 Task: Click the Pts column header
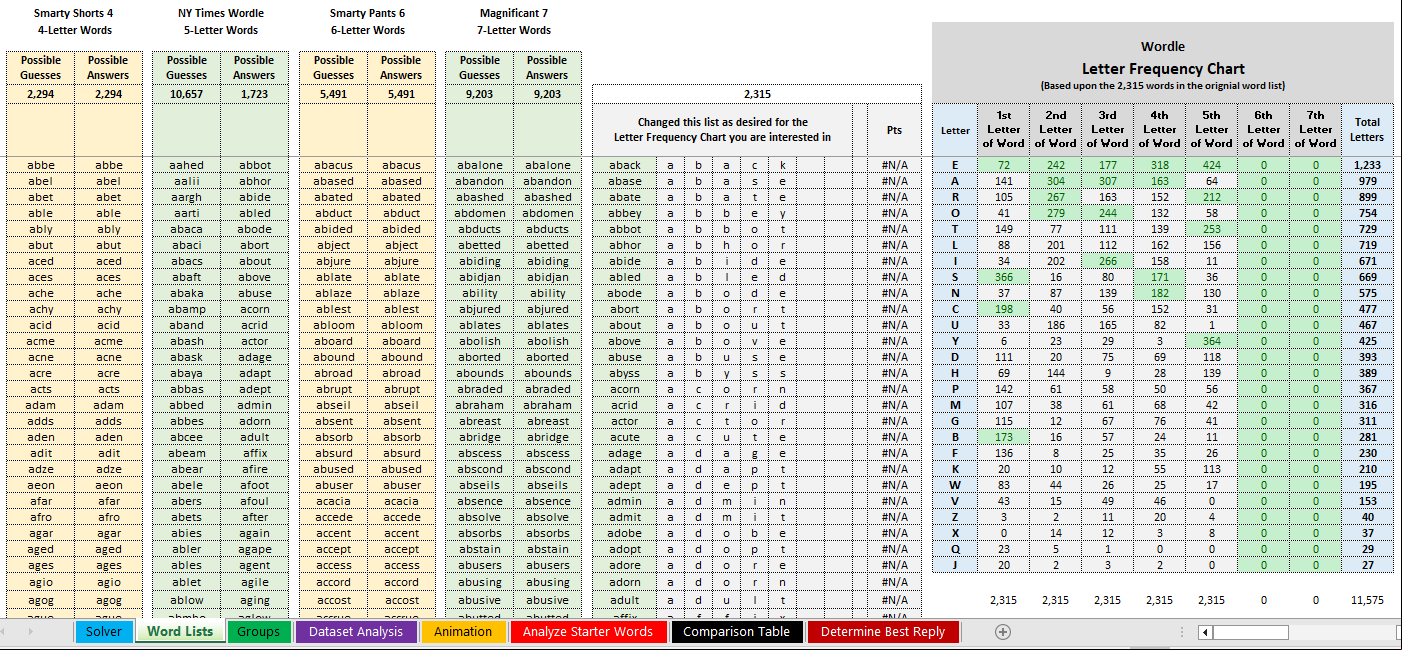[x=894, y=130]
